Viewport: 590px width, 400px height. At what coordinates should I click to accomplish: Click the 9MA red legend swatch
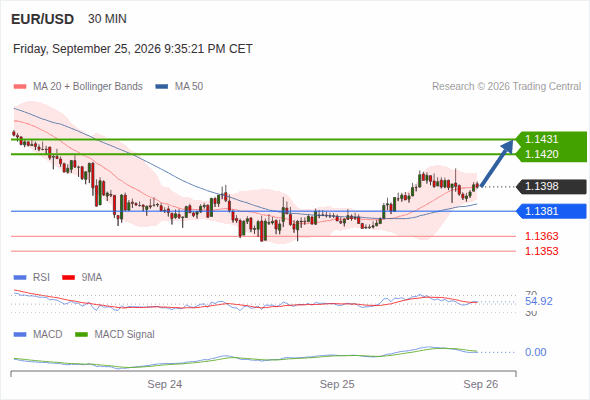(x=68, y=278)
